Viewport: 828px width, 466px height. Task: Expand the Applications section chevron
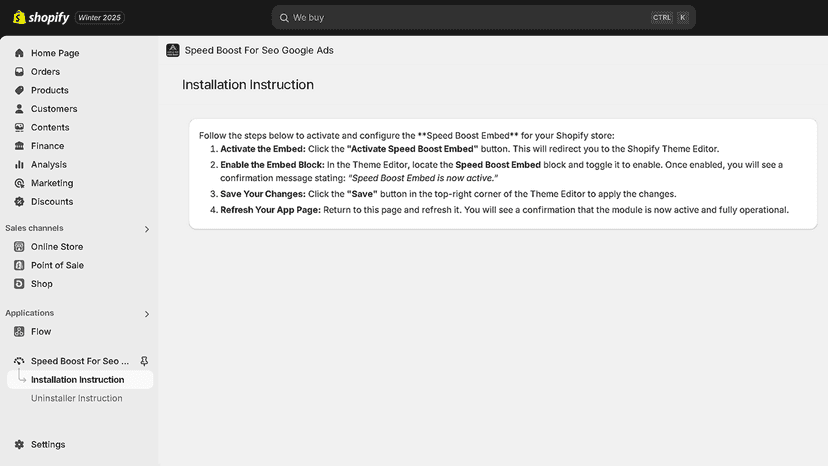147,314
